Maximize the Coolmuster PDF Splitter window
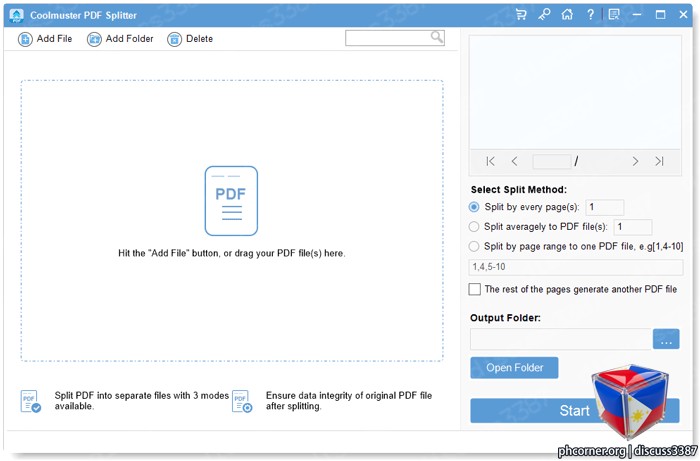Image resolution: width=700 pixels, height=461 pixels. [x=660, y=15]
